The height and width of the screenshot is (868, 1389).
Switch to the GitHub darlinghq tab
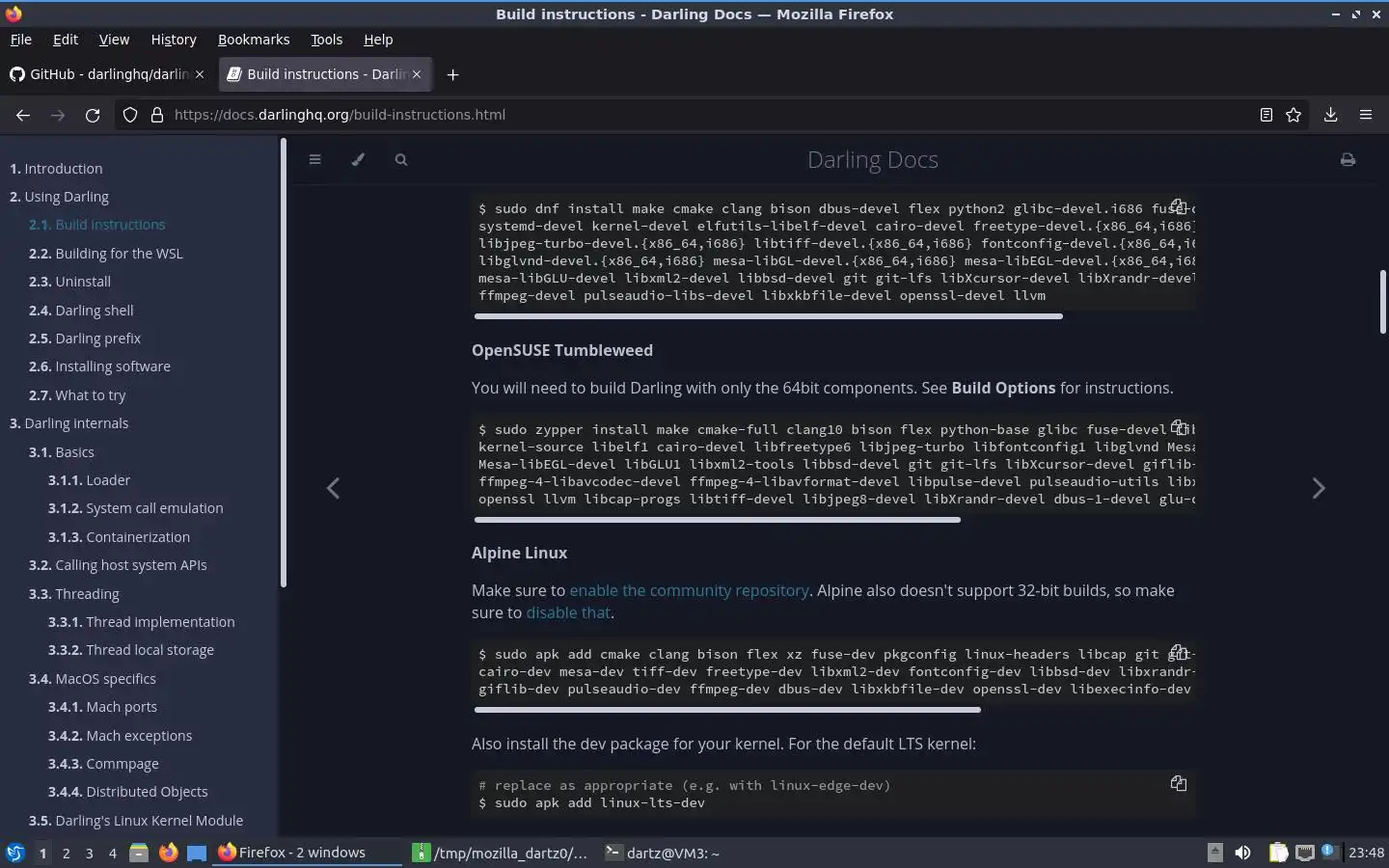pyautogui.click(x=108, y=74)
